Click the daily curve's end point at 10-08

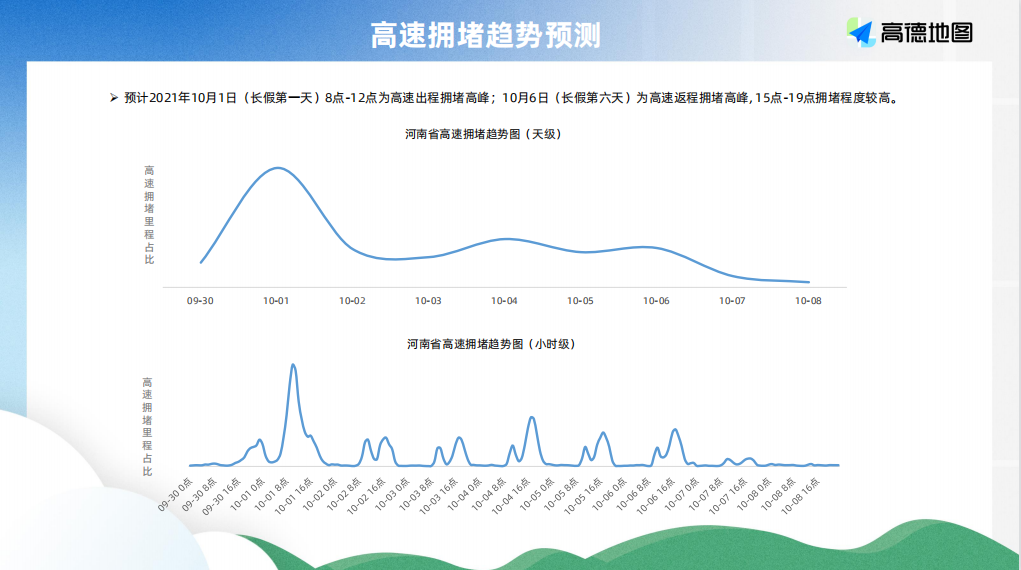[808, 282]
